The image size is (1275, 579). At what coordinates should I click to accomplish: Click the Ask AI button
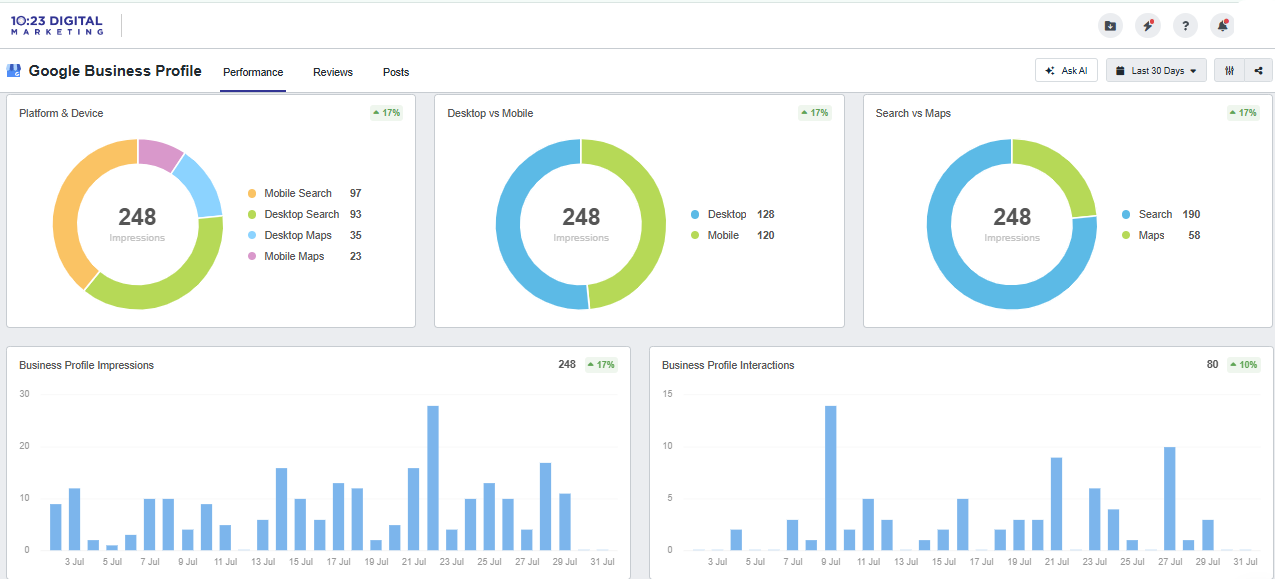pos(1066,71)
